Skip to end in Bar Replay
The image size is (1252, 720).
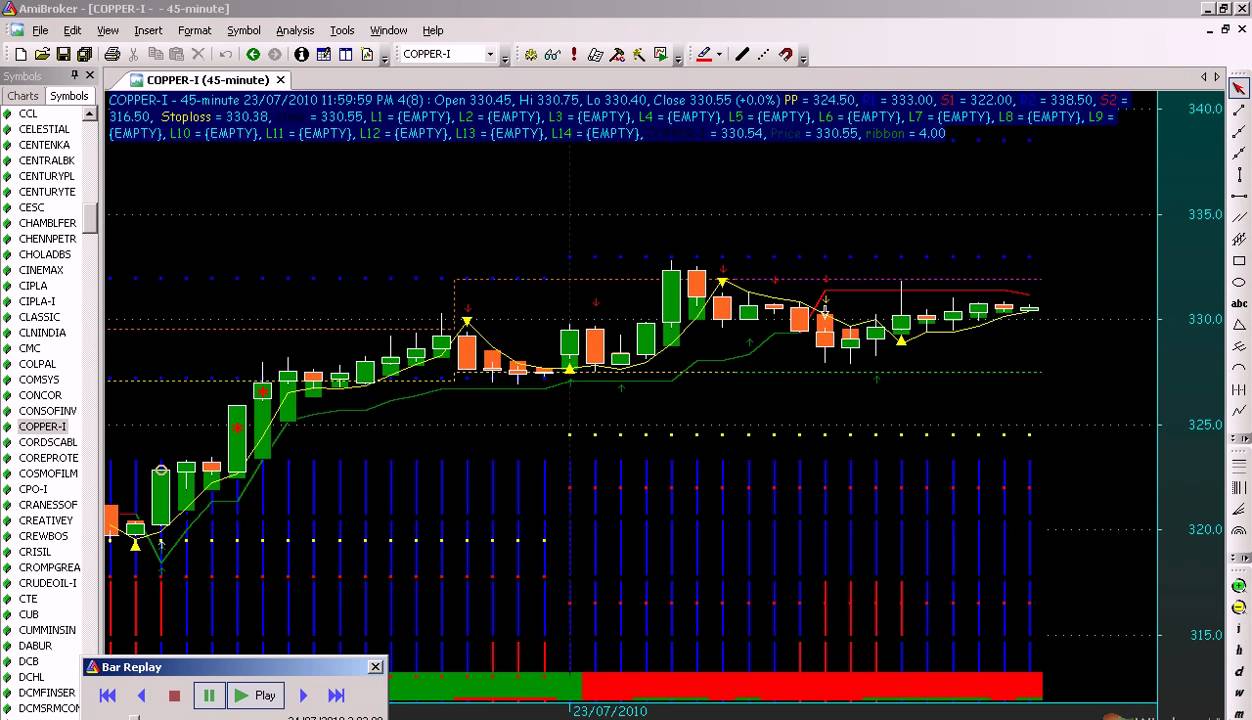336,695
